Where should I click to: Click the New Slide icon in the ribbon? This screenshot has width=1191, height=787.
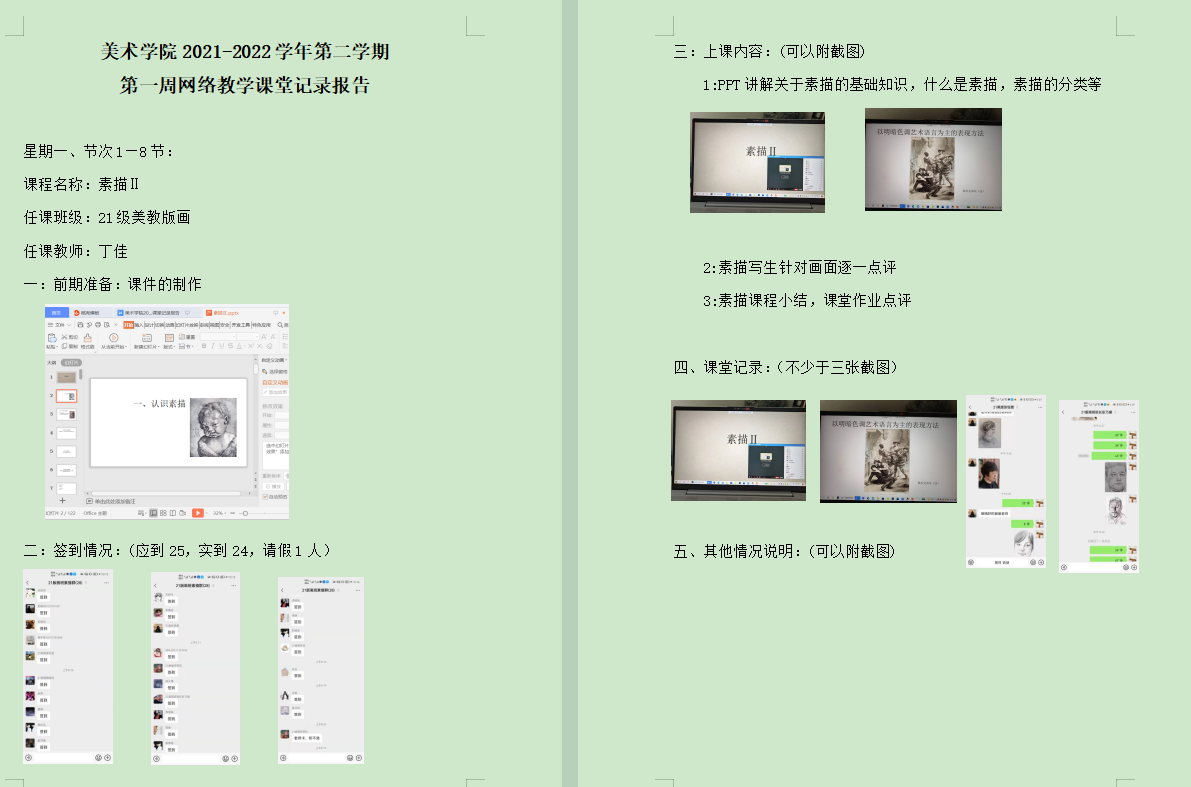[x=145, y=338]
